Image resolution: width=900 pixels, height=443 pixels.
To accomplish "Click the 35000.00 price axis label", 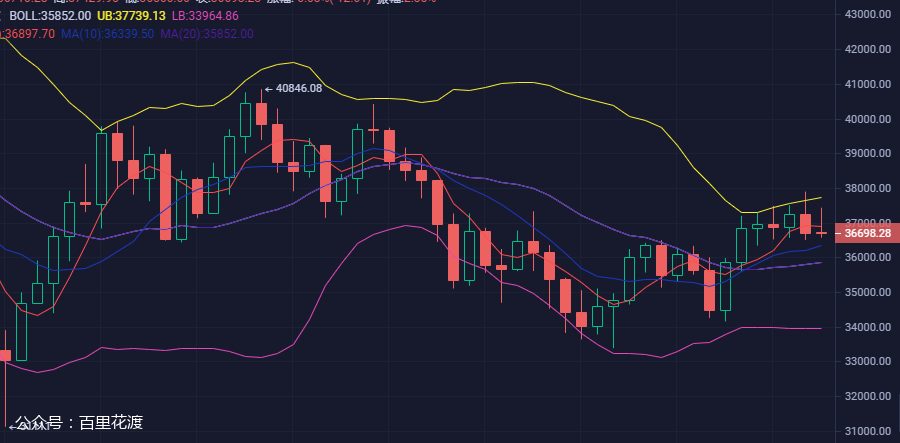I will point(868,293).
